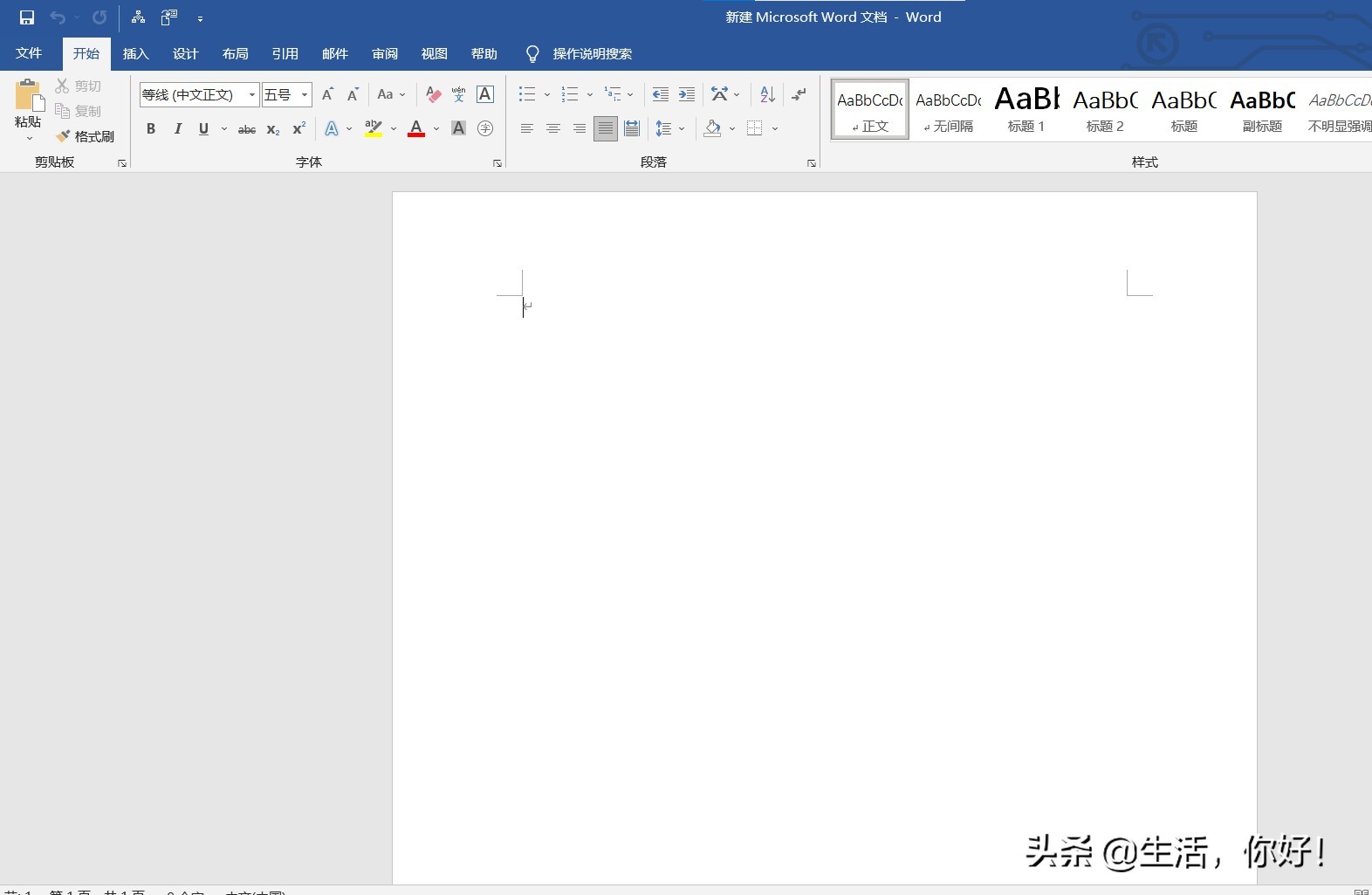Apply the 标题 2 style
Image resolution: width=1372 pixels, height=895 pixels.
(1105, 110)
